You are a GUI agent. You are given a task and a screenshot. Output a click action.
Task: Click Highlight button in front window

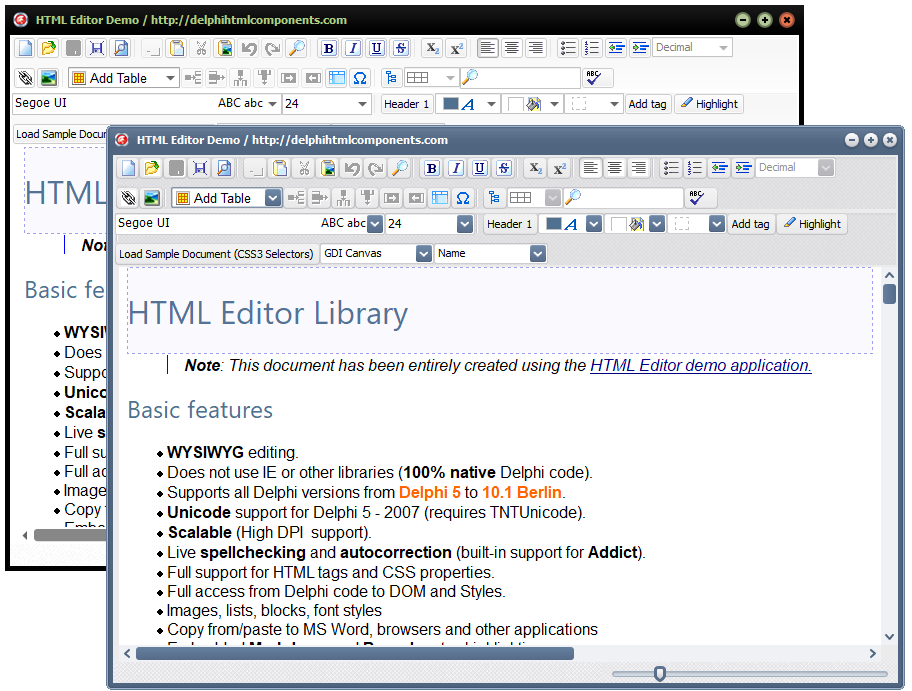pos(812,224)
